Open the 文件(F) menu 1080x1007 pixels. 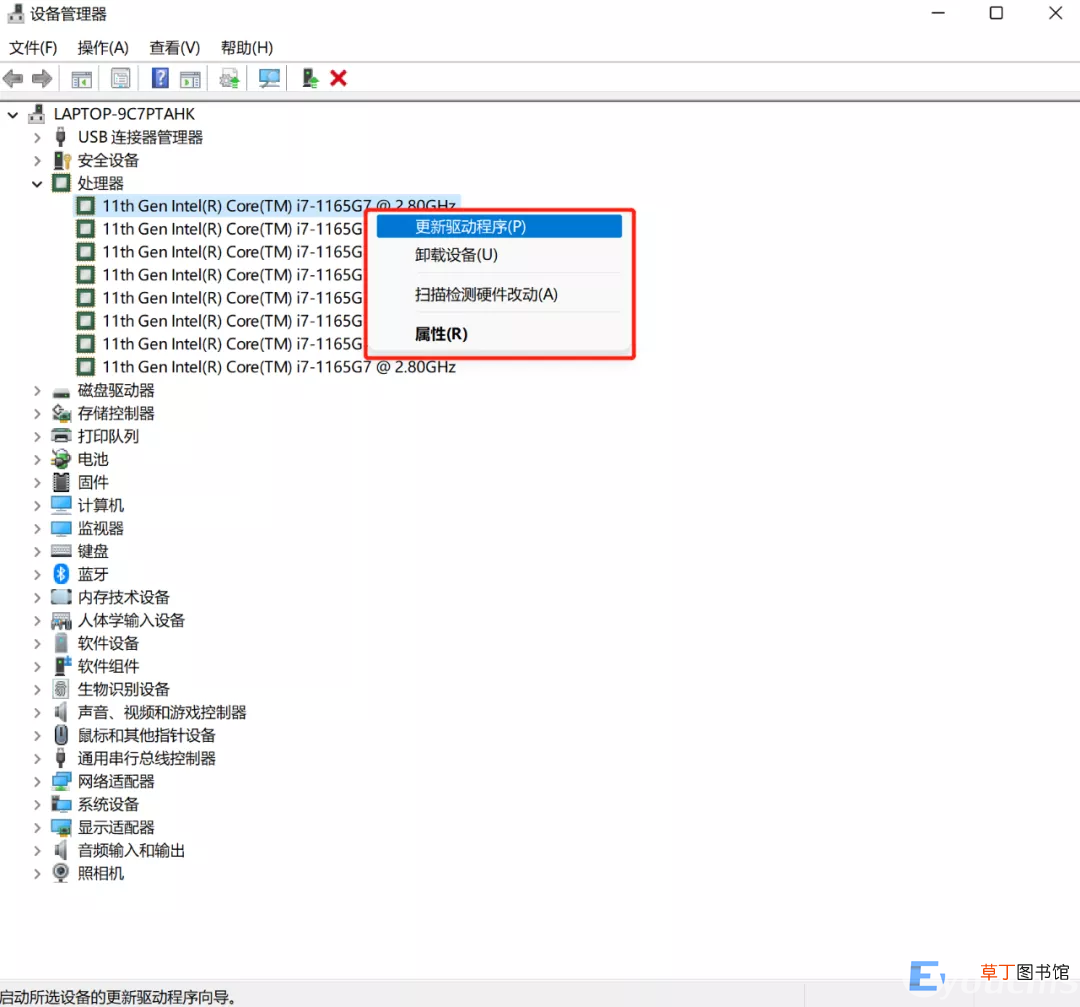click(32, 48)
